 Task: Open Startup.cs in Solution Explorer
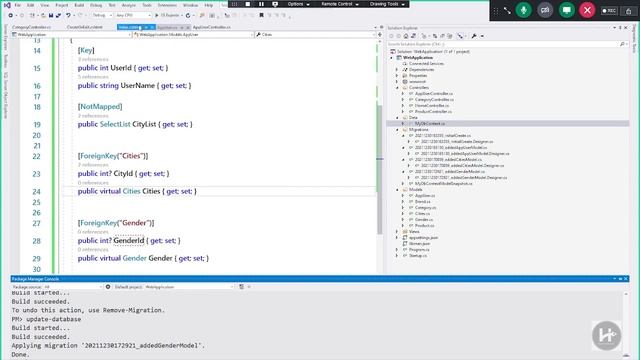pos(418,256)
